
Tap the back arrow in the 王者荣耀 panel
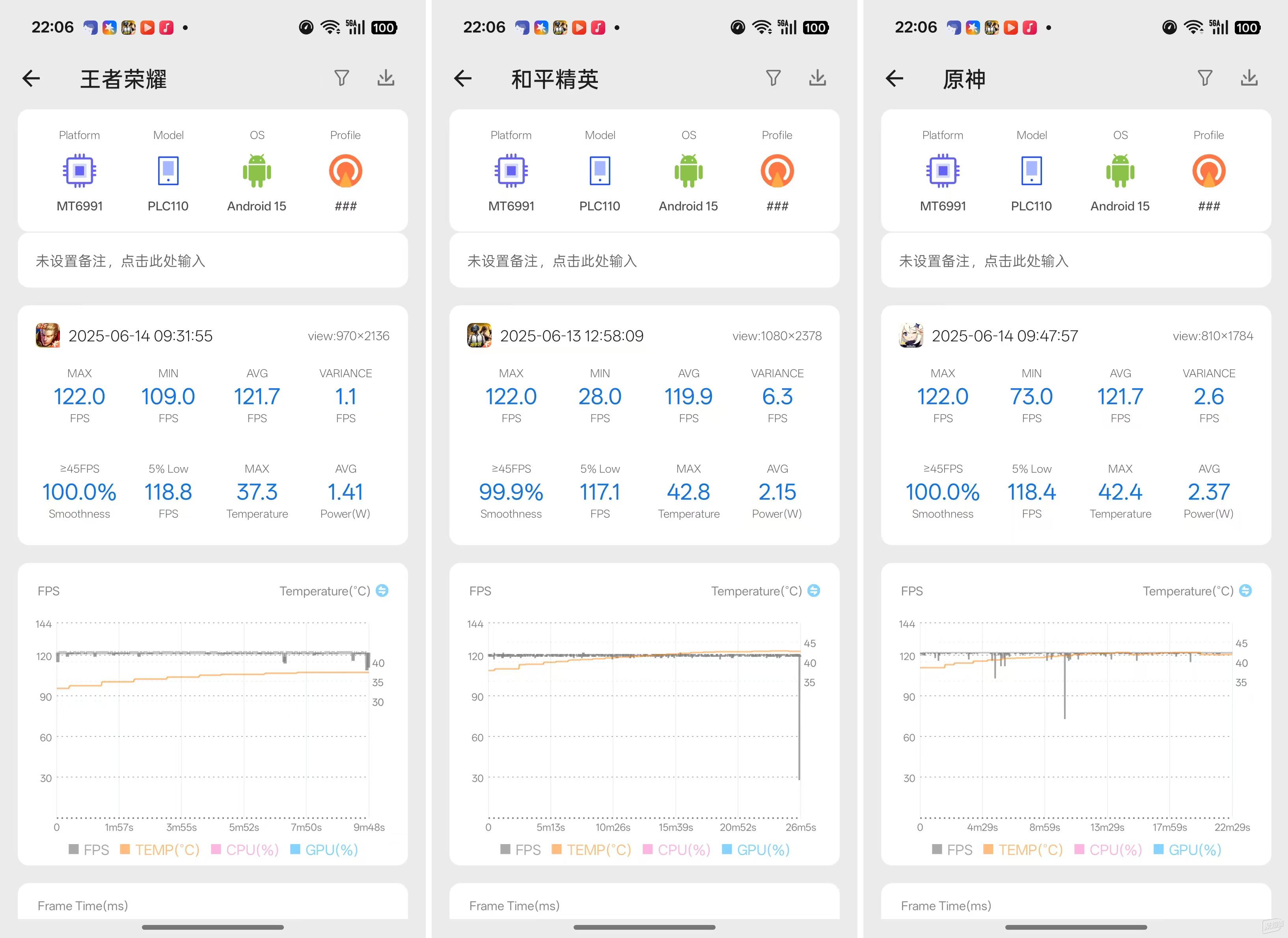click(x=31, y=78)
